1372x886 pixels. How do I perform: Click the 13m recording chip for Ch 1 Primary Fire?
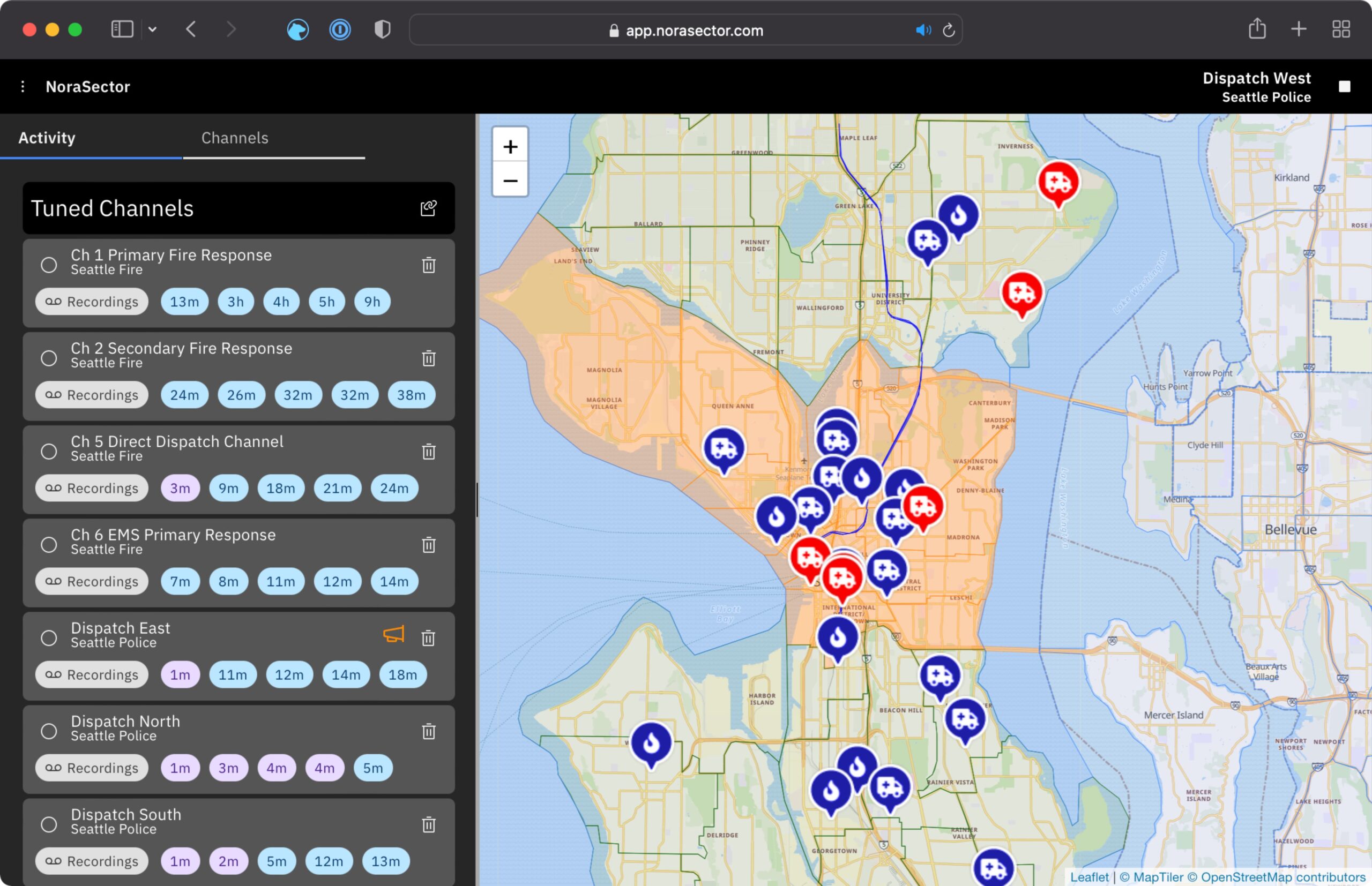click(x=182, y=302)
